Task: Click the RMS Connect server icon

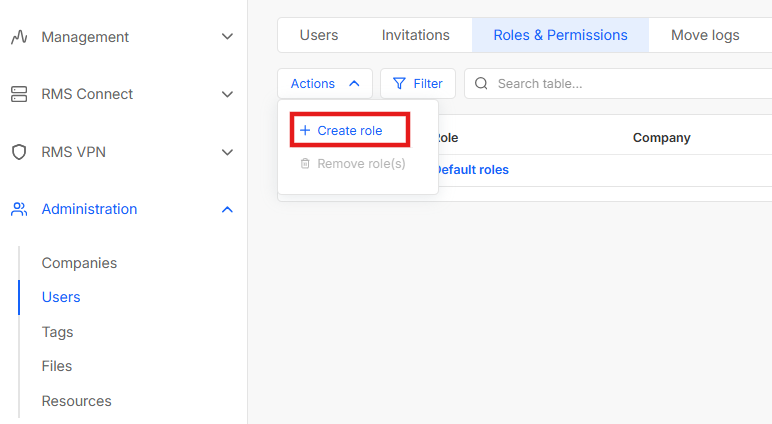Action: (19, 94)
